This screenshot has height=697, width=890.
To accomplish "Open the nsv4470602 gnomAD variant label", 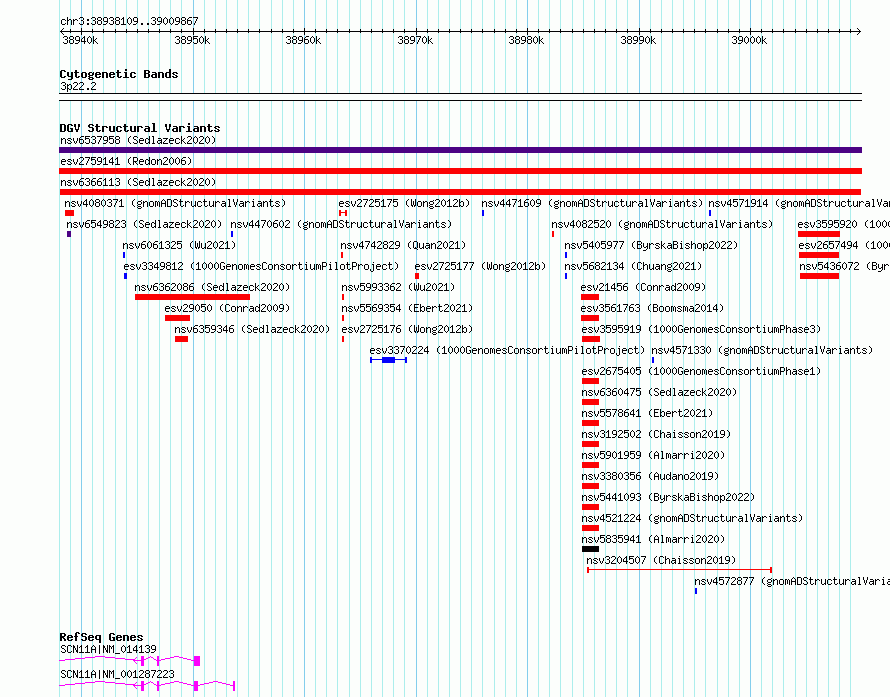I will click(341, 224).
